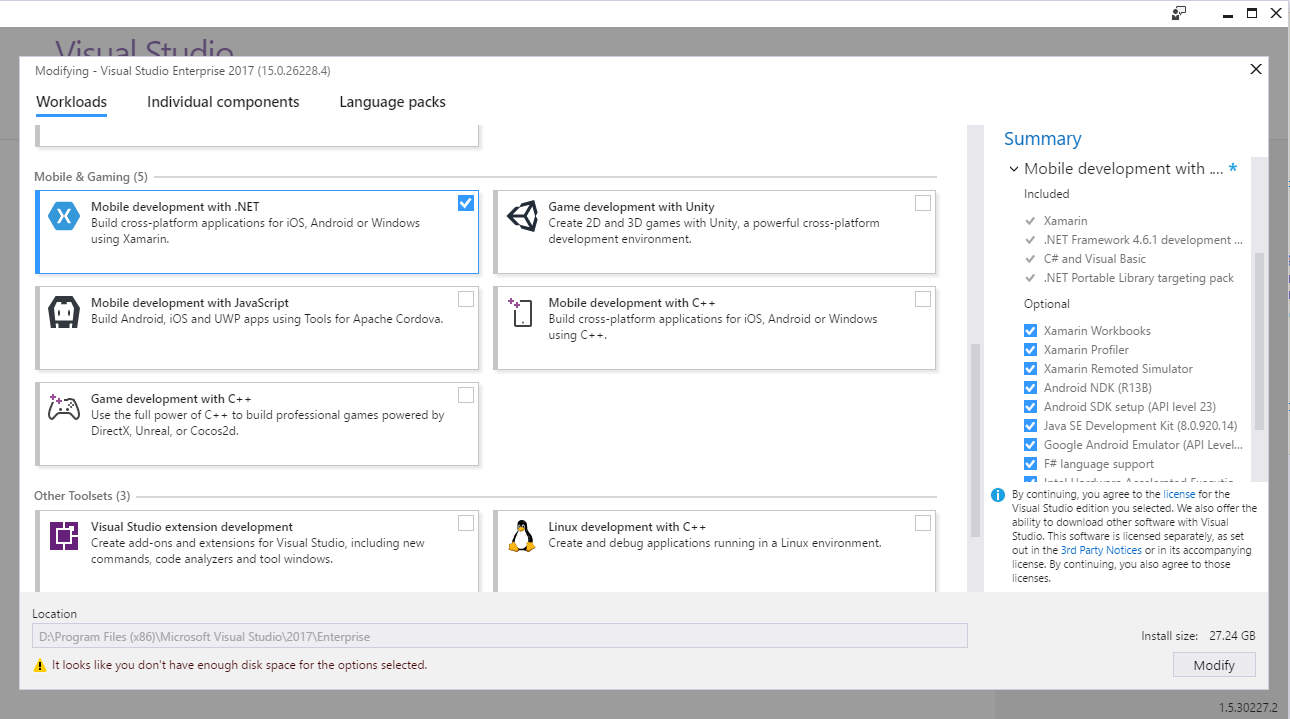Click the Game development with Unity title
Image resolution: width=1290 pixels, height=719 pixels.
pos(631,207)
